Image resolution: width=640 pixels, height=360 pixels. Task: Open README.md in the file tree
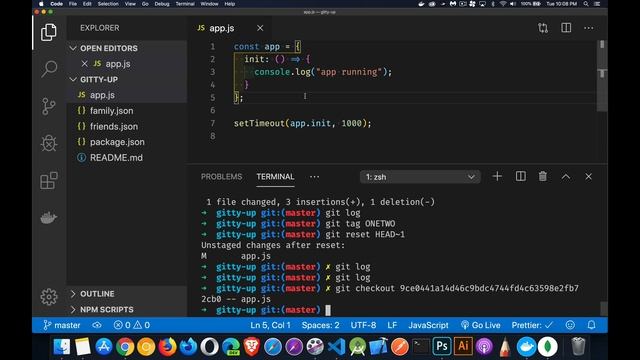tap(127, 158)
